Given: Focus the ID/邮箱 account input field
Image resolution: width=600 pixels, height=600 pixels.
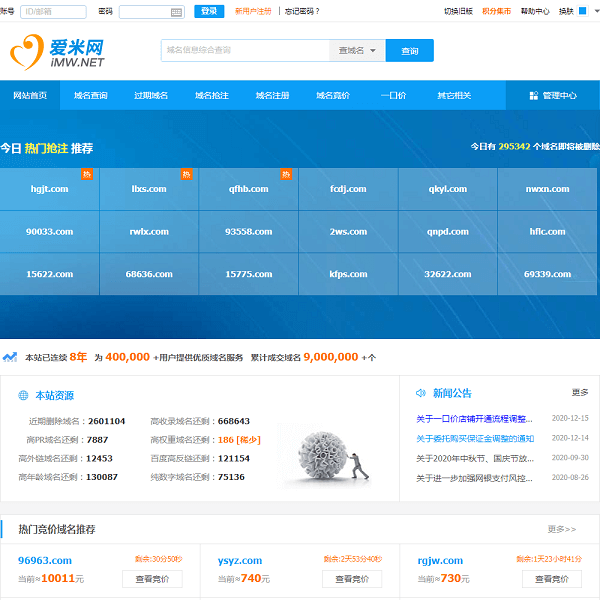Looking at the screenshot, I should tap(53, 12).
